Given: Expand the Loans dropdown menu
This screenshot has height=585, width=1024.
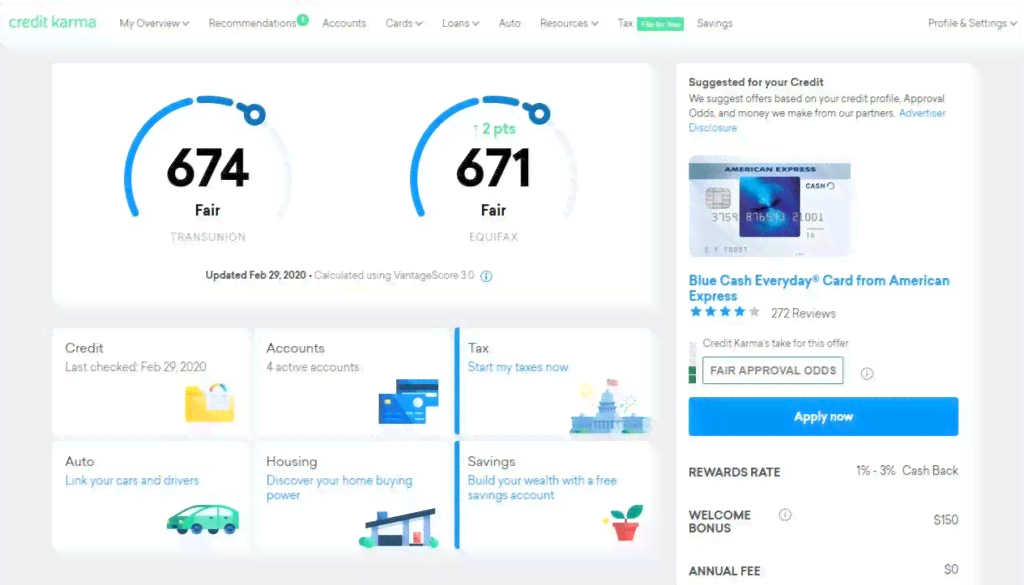Looking at the screenshot, I should (460, 24).
